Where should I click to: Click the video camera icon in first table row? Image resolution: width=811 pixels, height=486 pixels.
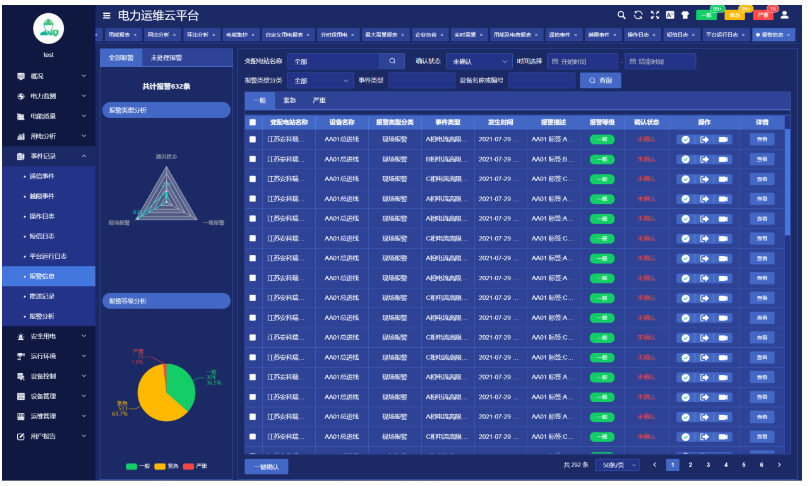(x=721, y=140)
